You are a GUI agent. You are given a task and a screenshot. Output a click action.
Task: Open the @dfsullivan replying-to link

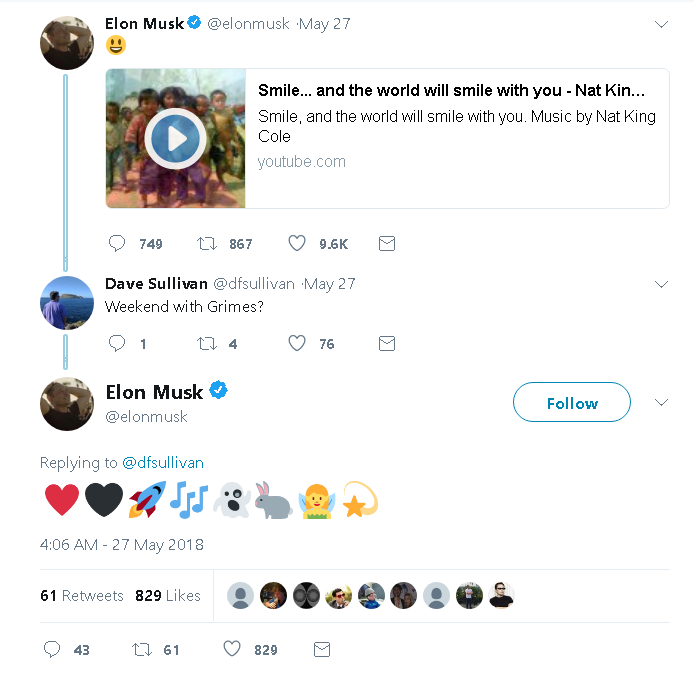click(x=163, y=462)
